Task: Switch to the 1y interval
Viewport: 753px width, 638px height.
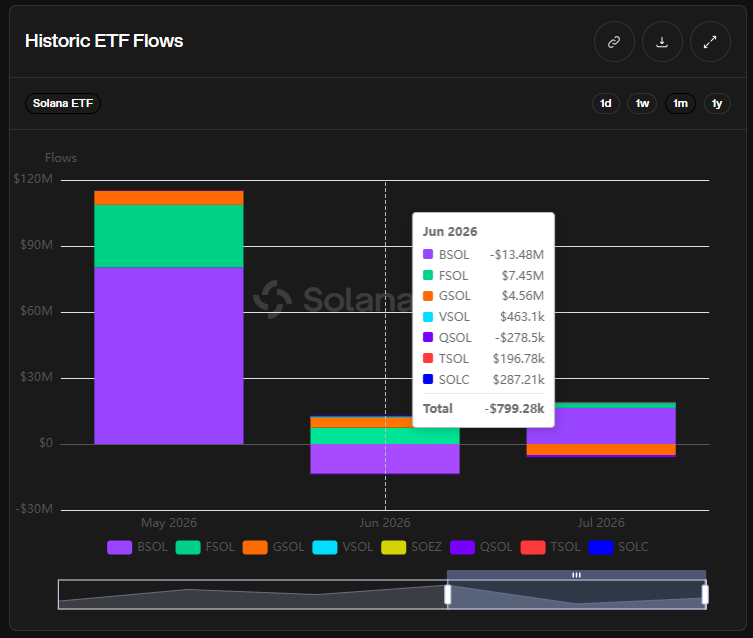Action: click(x=717, y=104)
